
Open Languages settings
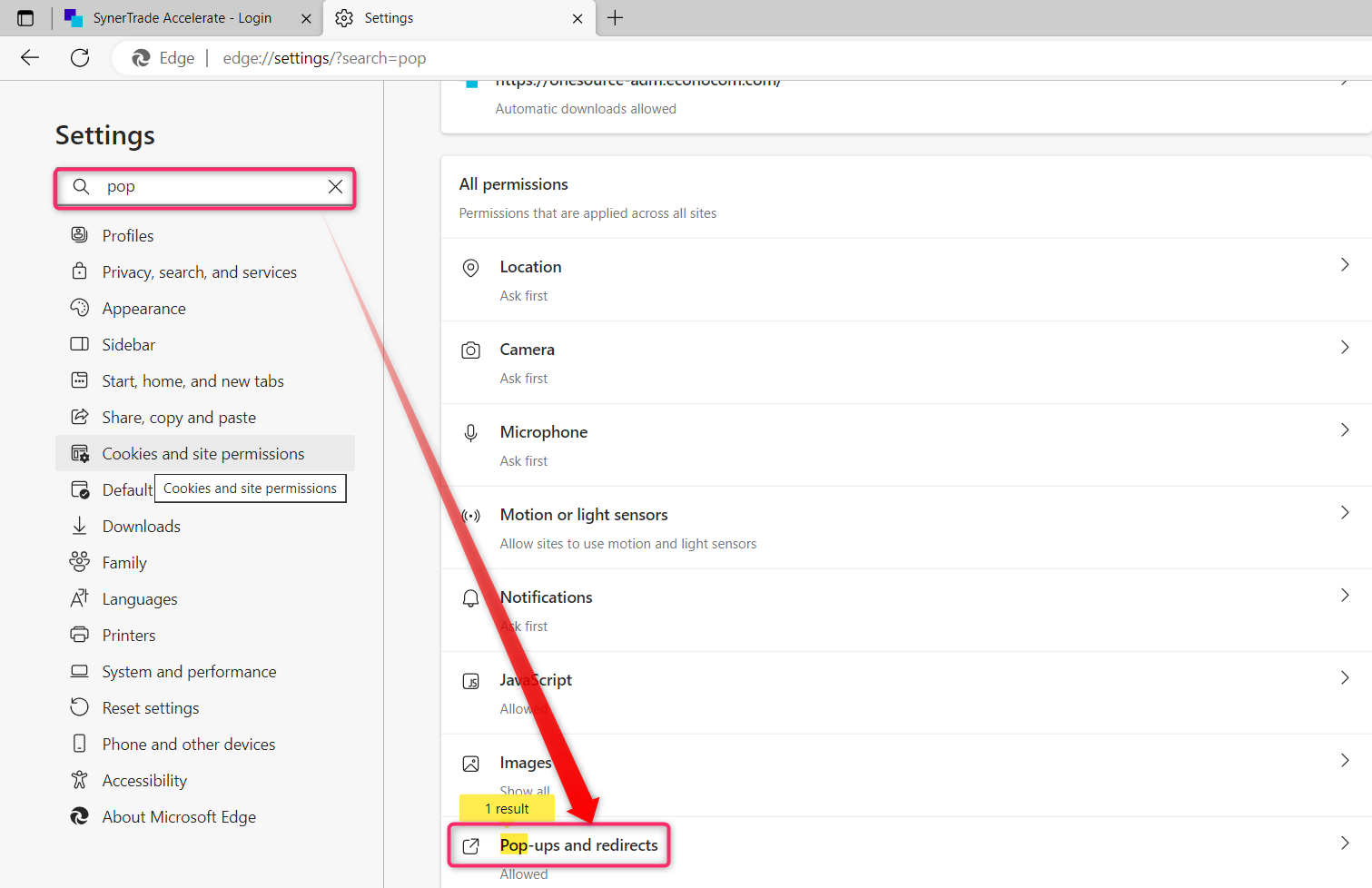pos(205,599)
